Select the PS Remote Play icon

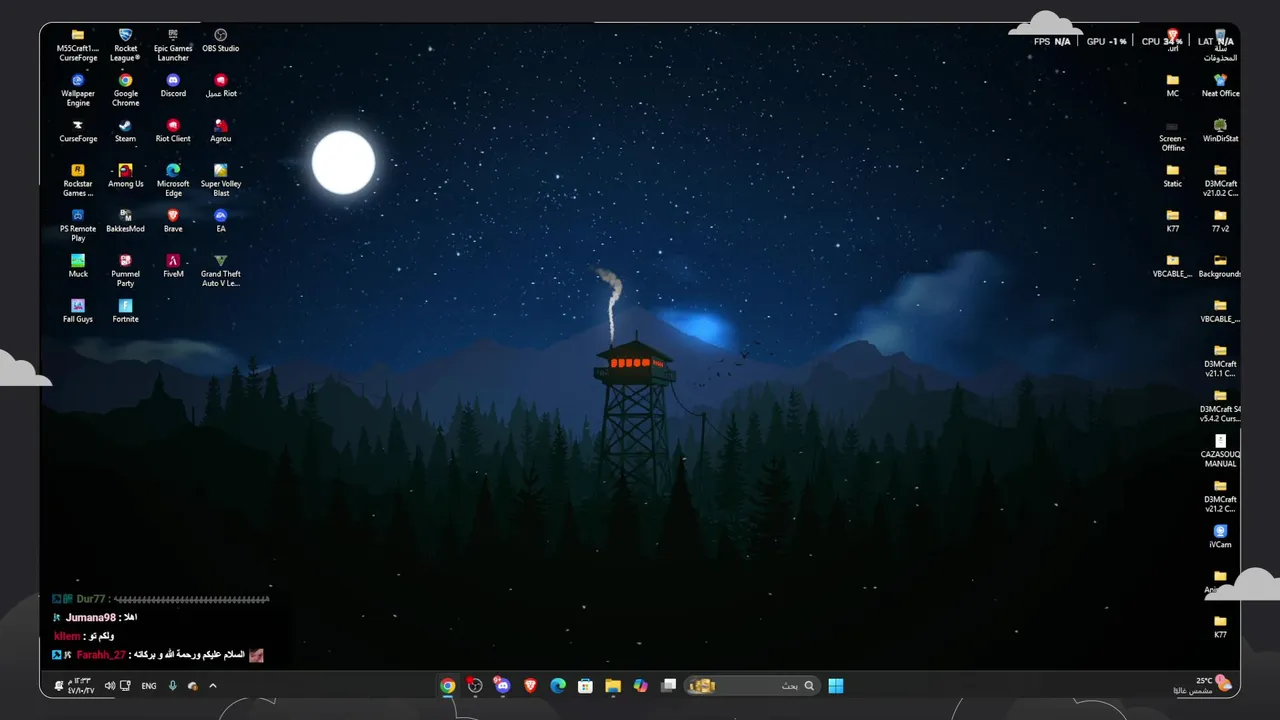[78, 225]
